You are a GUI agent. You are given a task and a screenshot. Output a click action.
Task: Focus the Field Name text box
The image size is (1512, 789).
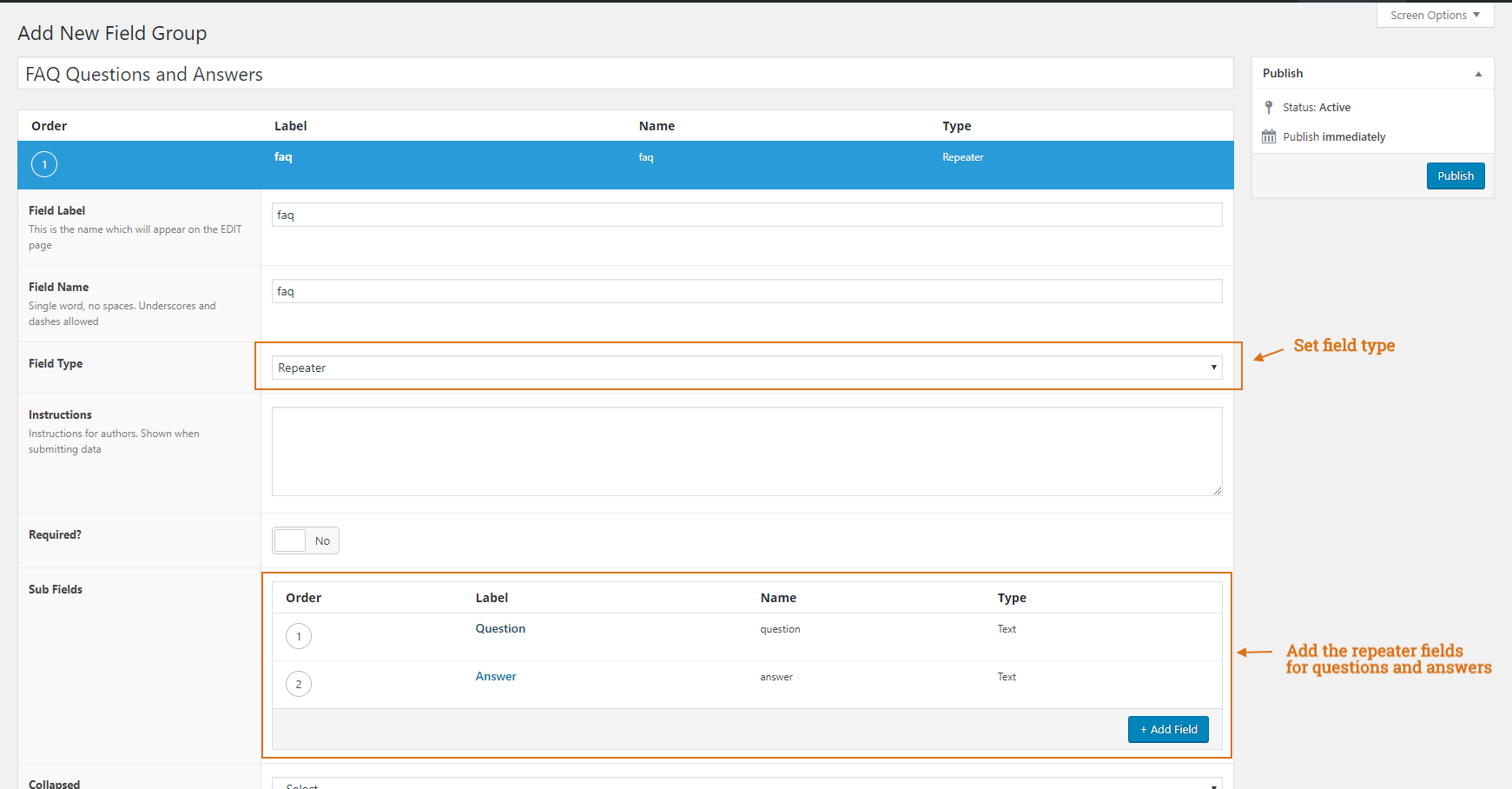[x=746, y=291]
